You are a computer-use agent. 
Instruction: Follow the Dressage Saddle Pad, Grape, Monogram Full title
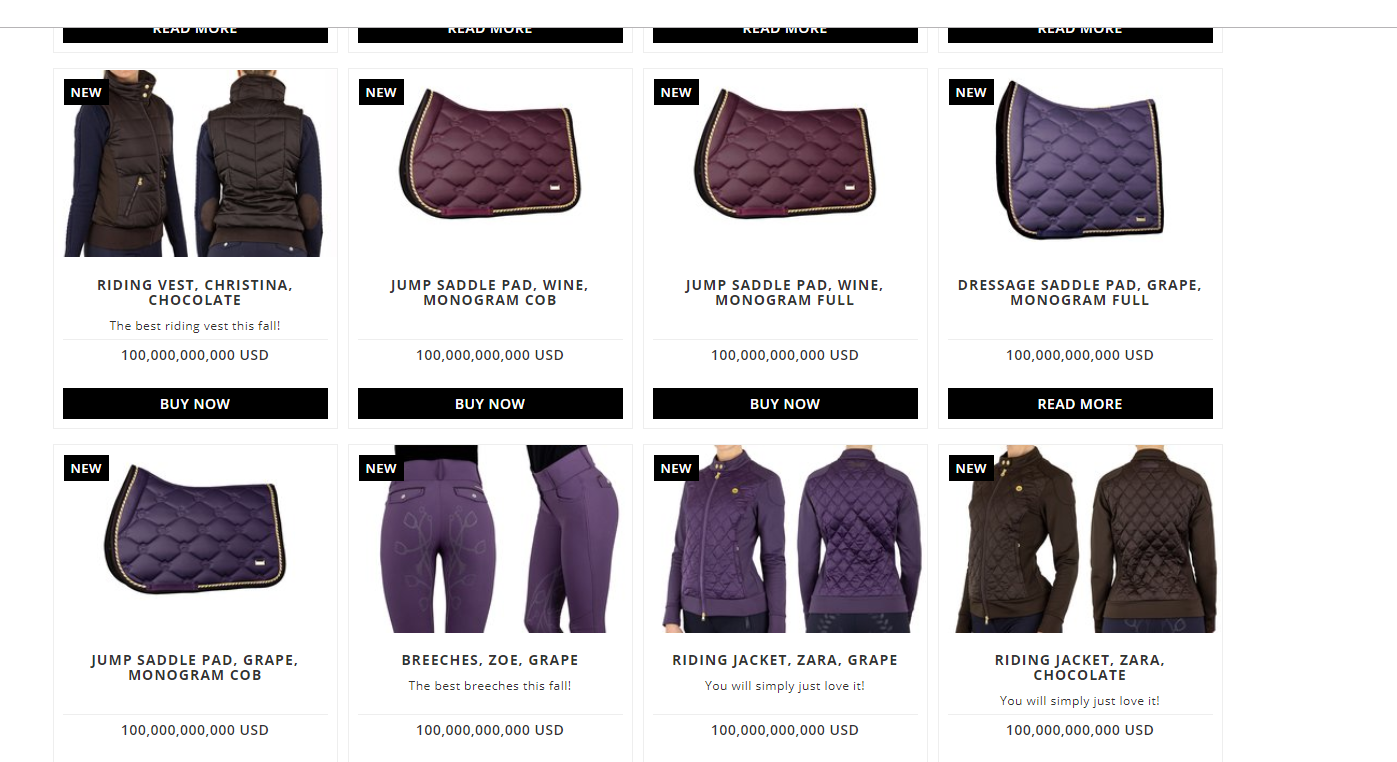coord(1080,292)
